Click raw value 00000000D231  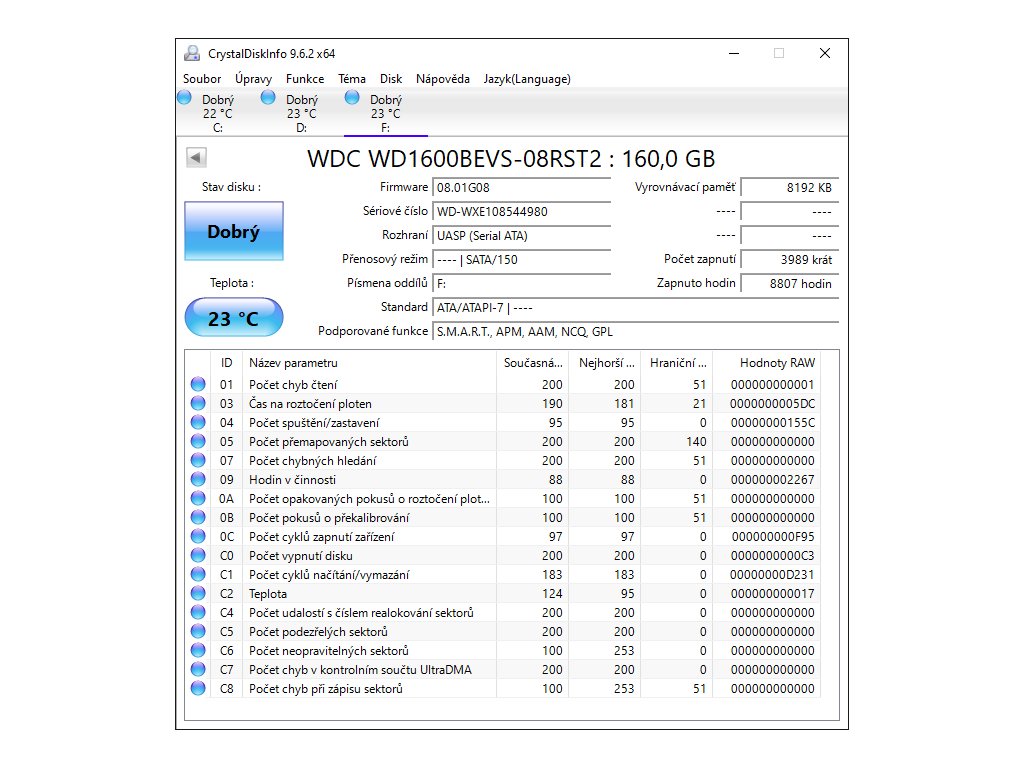coord(773,575)
